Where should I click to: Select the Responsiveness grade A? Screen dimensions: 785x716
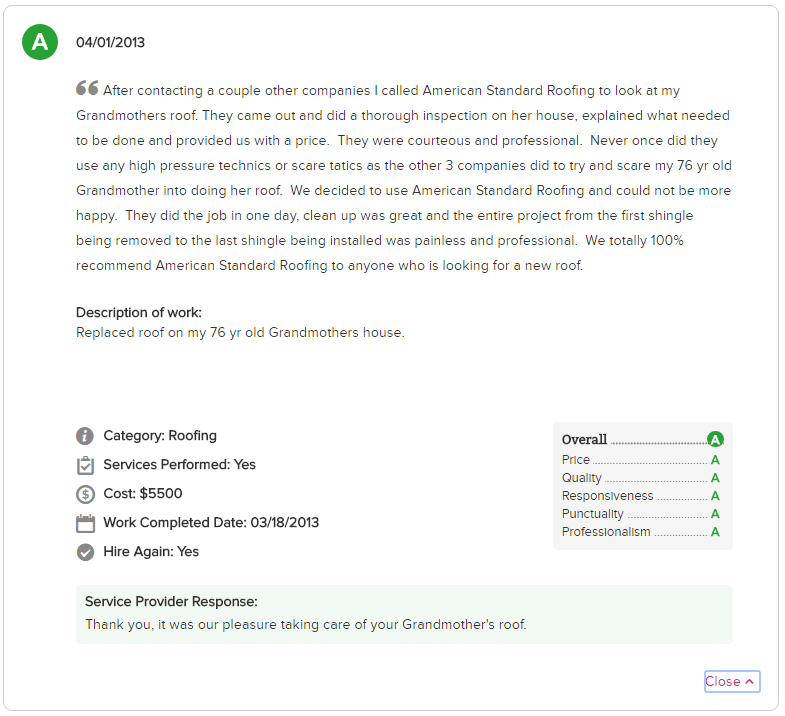point(715,496)
